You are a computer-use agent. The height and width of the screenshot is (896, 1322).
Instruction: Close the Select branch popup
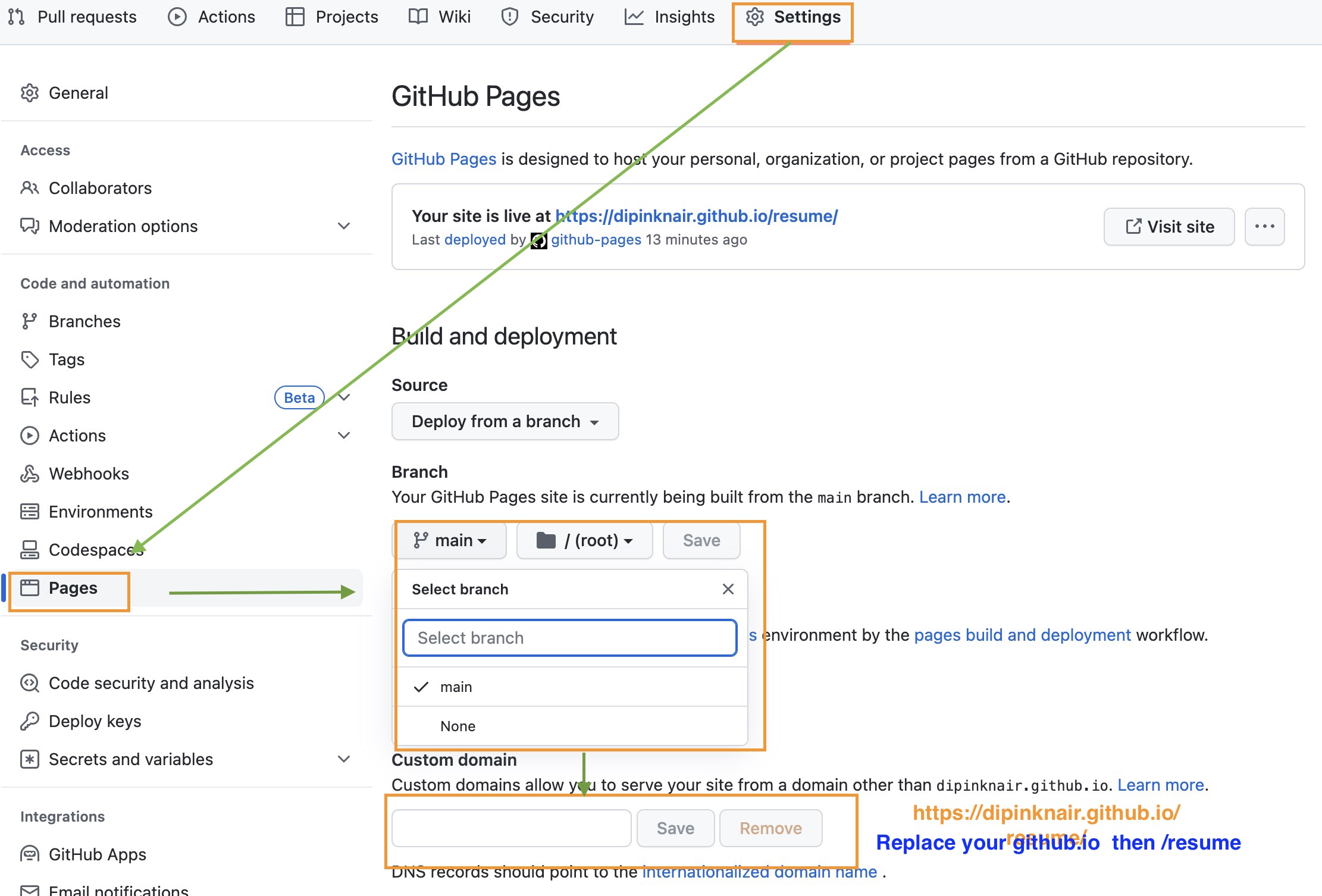(728, 589)
